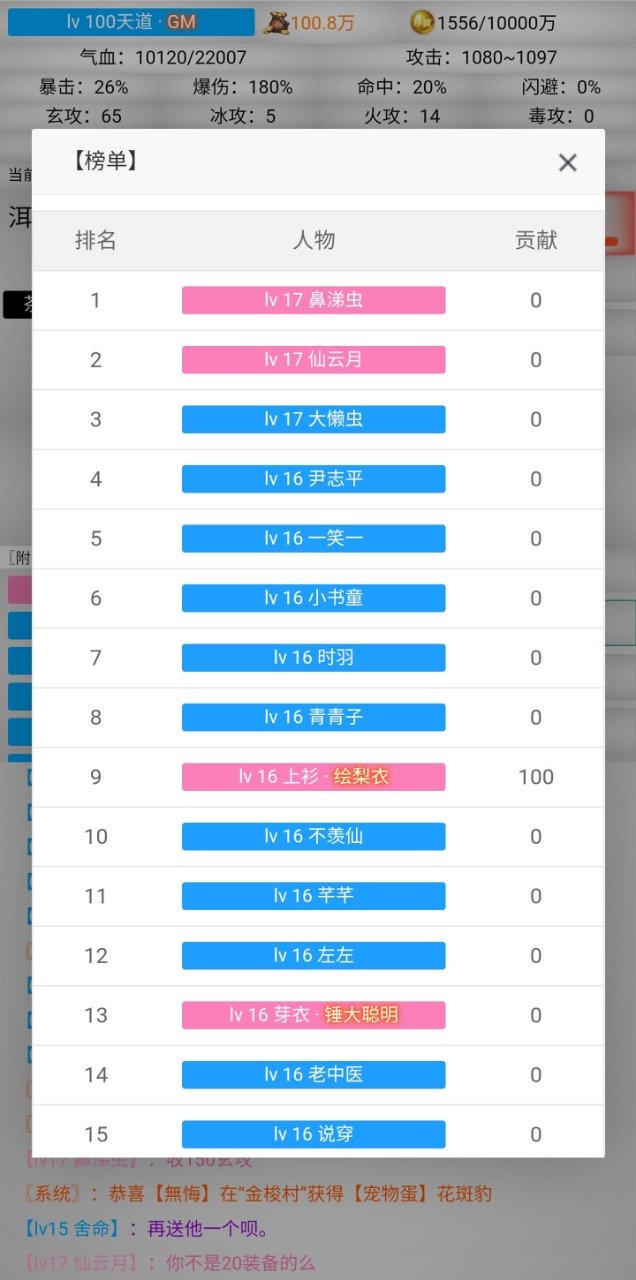Open player lv 16 上衫·绘梨衣

coord(313,777)
